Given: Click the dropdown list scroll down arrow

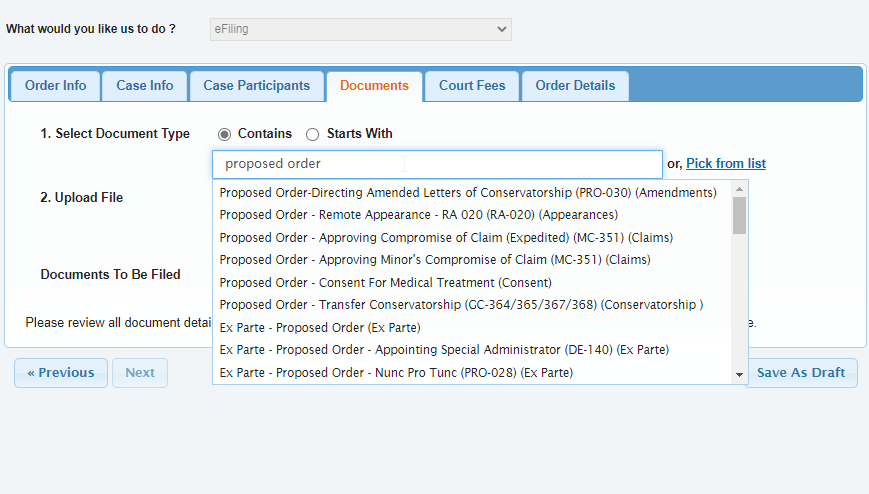Looking at the screenshot, I should (739, 375).
